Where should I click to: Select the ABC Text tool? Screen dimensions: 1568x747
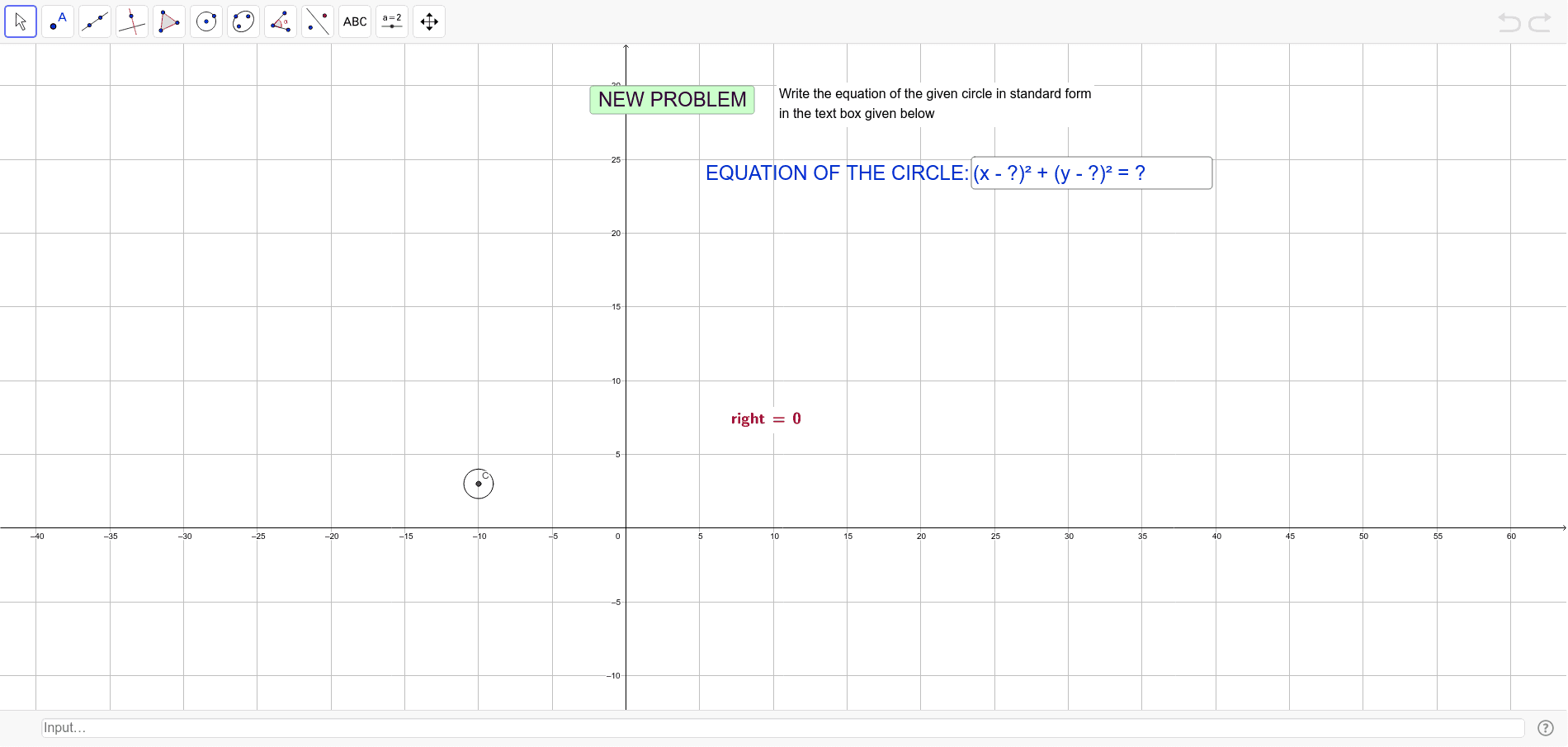354,21
